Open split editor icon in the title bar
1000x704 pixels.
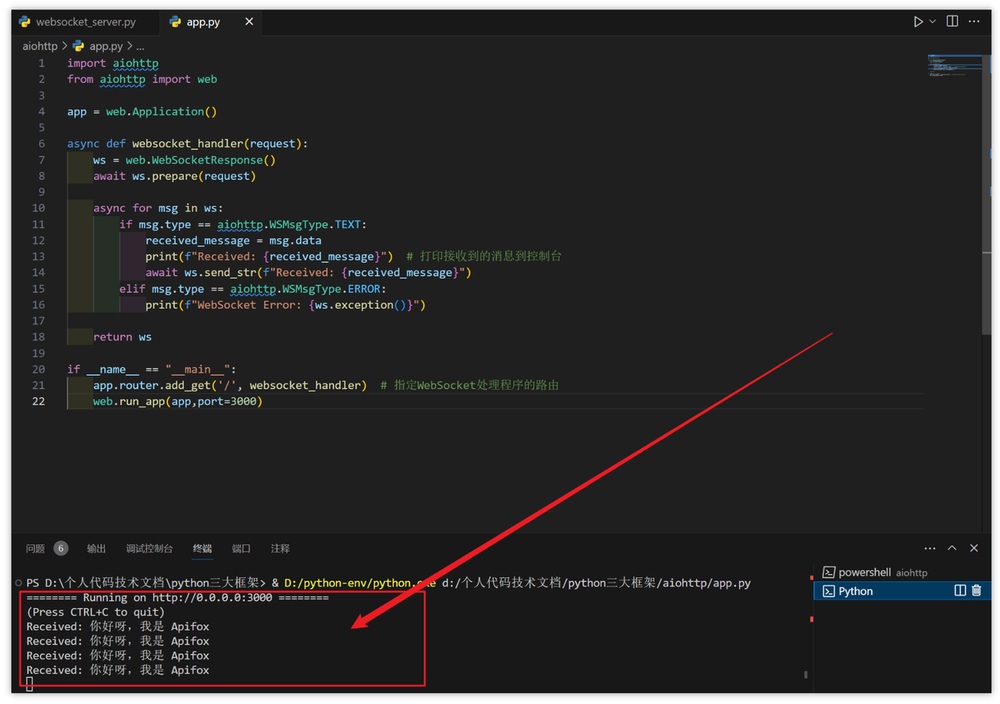coord(951,20)
